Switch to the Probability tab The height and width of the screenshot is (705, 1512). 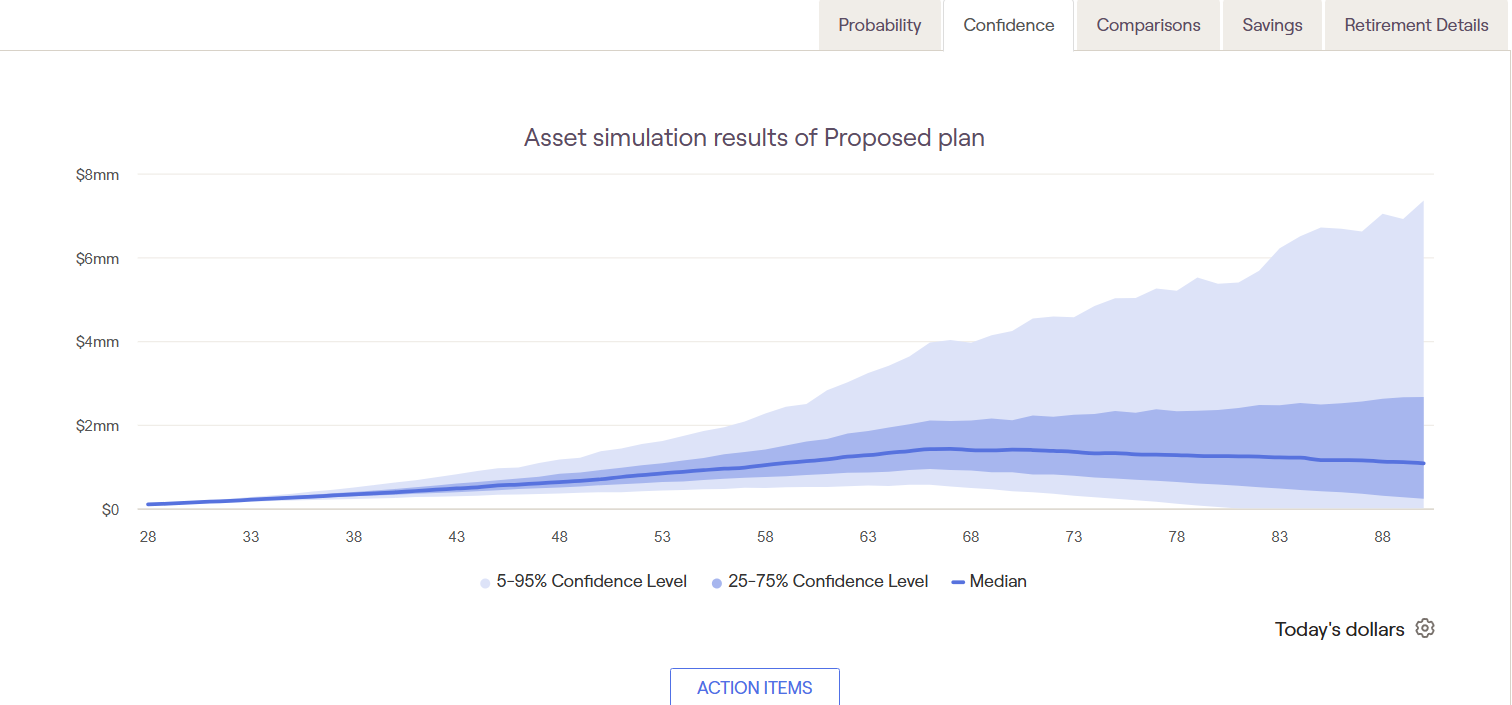point(880,26)
